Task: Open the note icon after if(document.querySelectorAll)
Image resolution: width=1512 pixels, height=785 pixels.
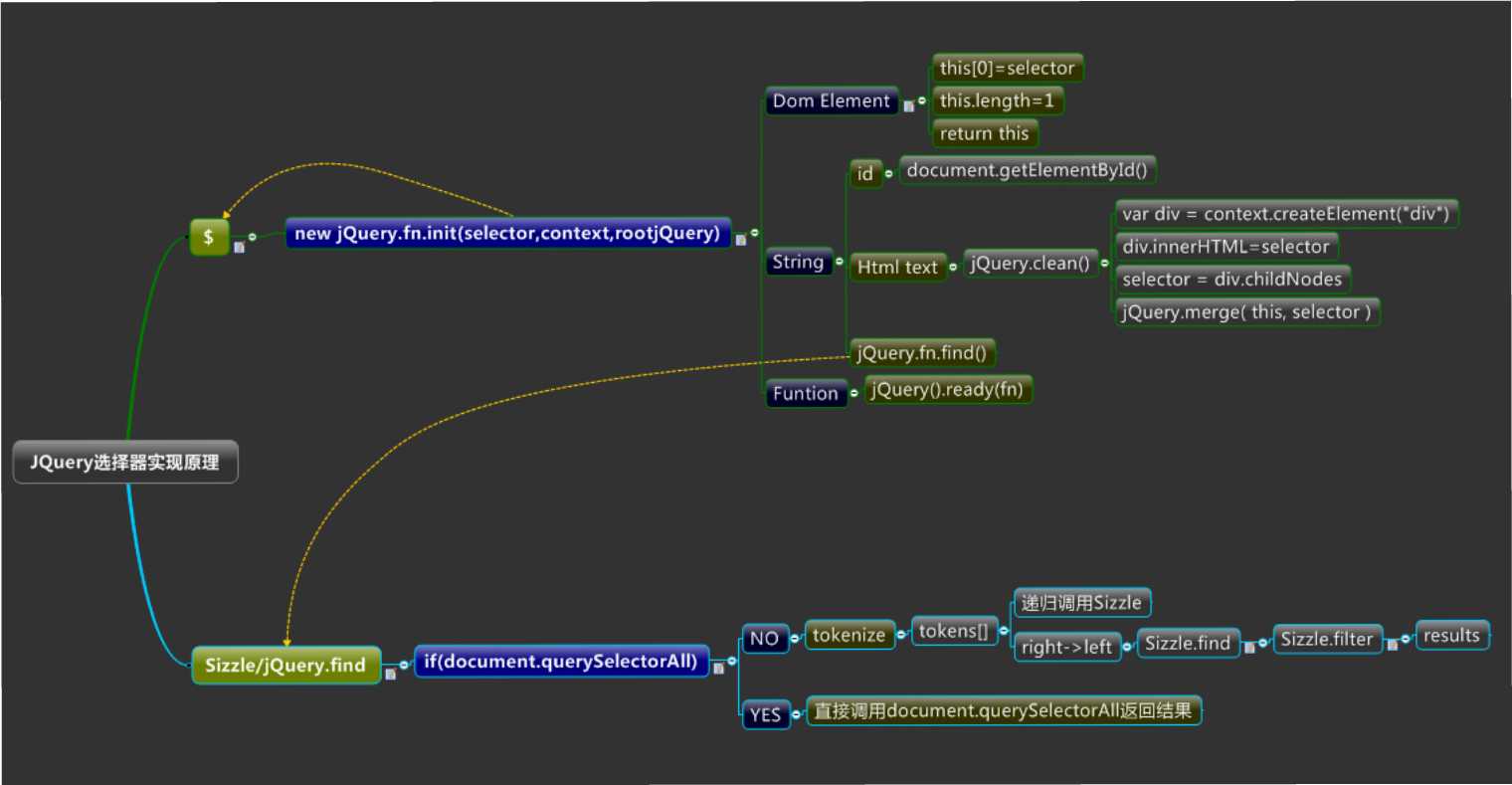Action: point(718,669)
